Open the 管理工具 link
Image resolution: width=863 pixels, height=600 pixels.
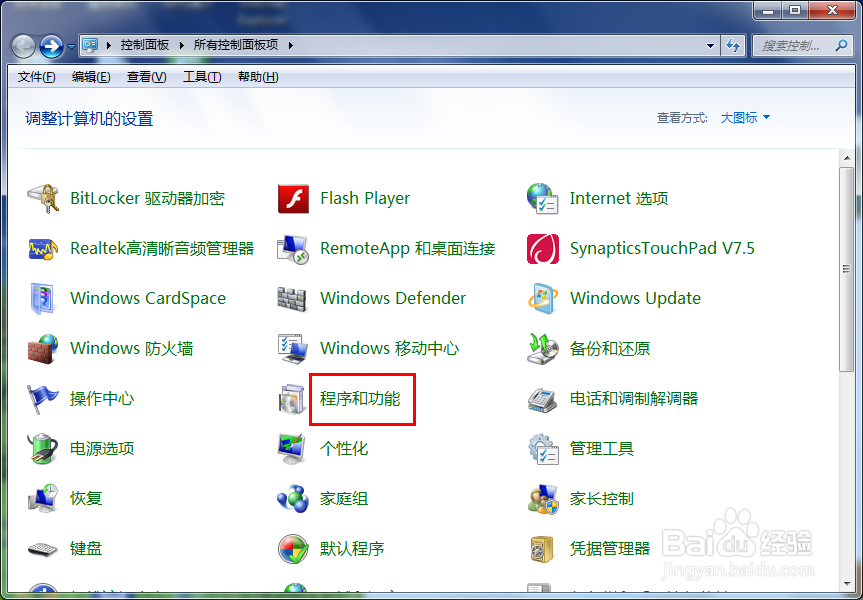(x=602, y=449)
